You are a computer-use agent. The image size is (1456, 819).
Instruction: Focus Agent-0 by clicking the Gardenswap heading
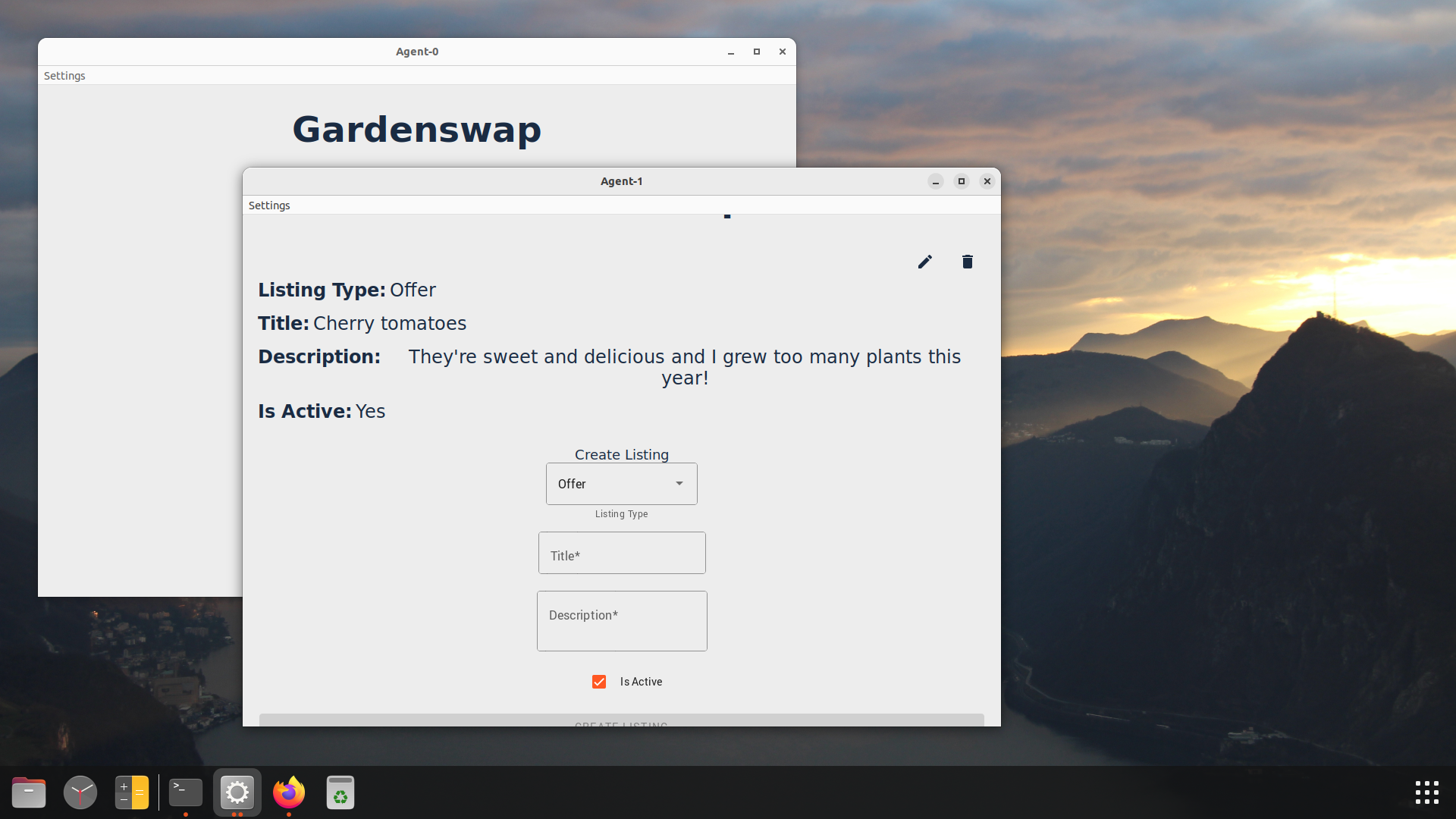(x=416, y=129)
